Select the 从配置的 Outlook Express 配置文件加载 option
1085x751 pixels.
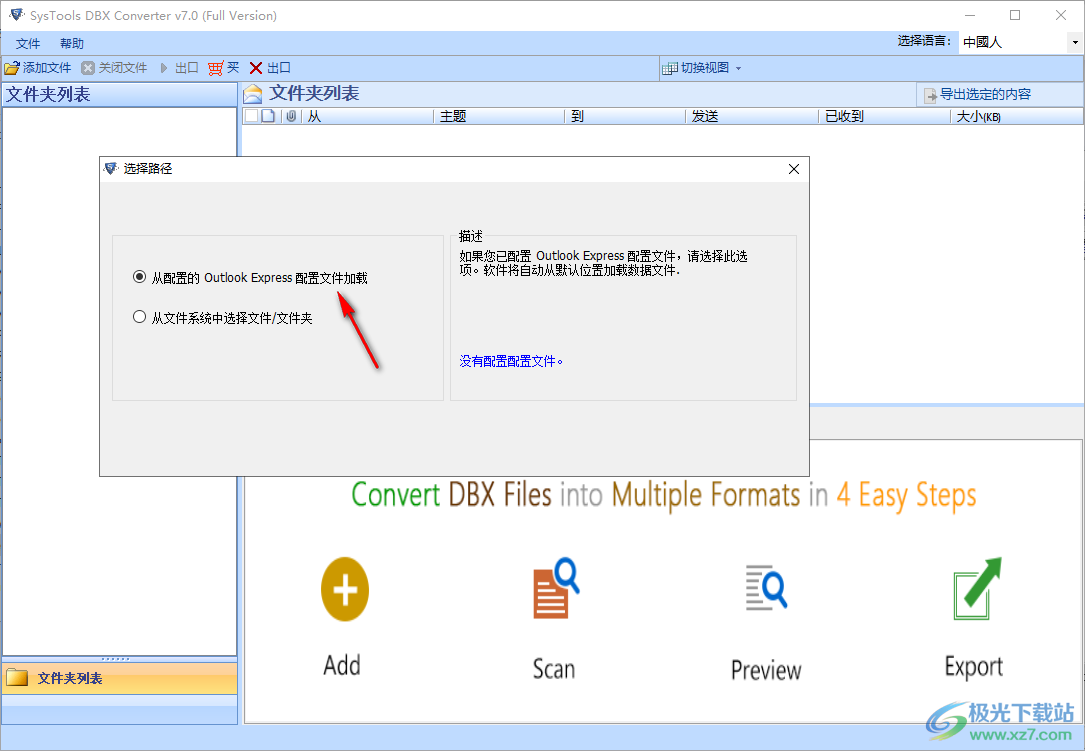pyautogui.click(x=139, y=277)
